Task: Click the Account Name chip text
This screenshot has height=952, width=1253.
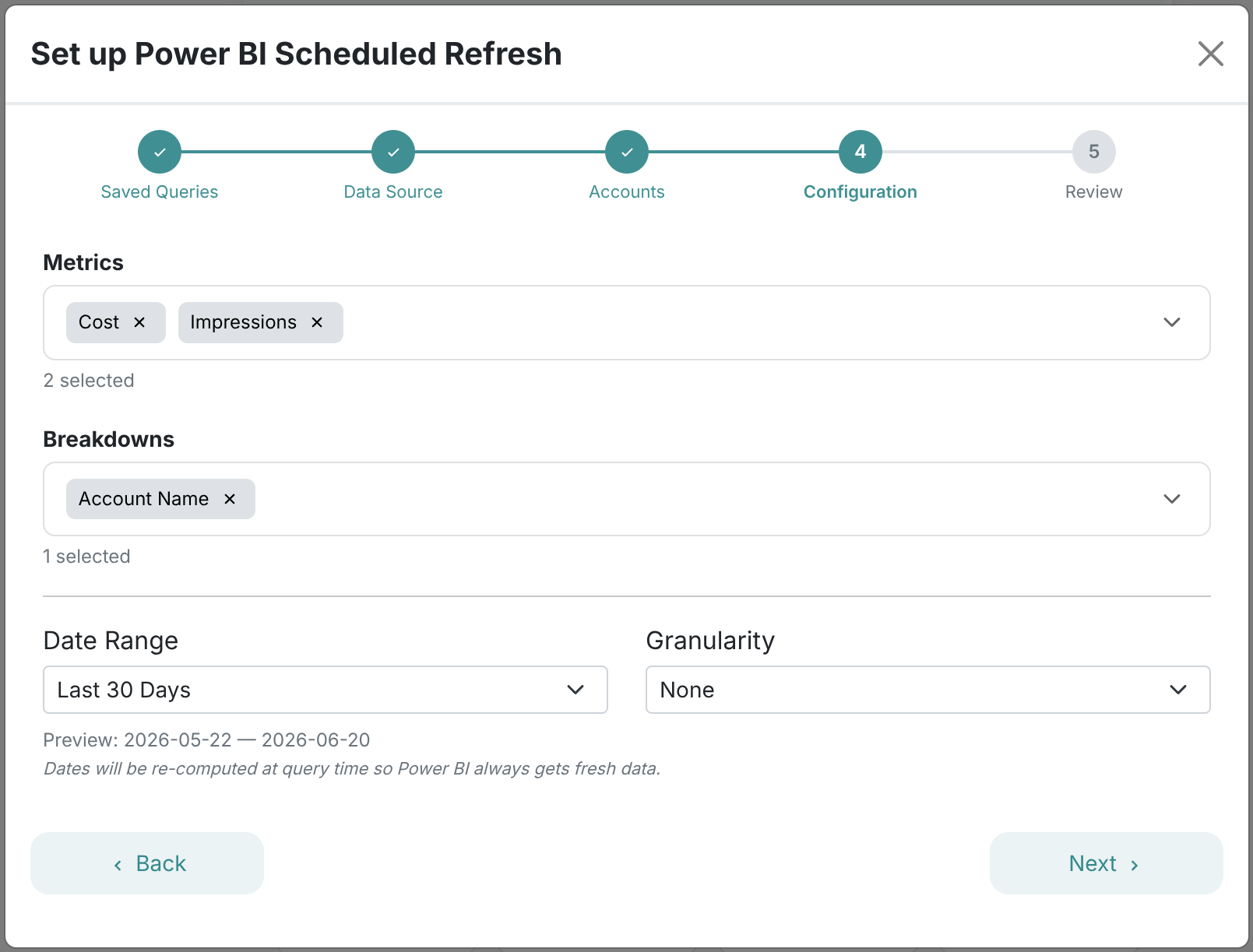Action: point(144,499)
